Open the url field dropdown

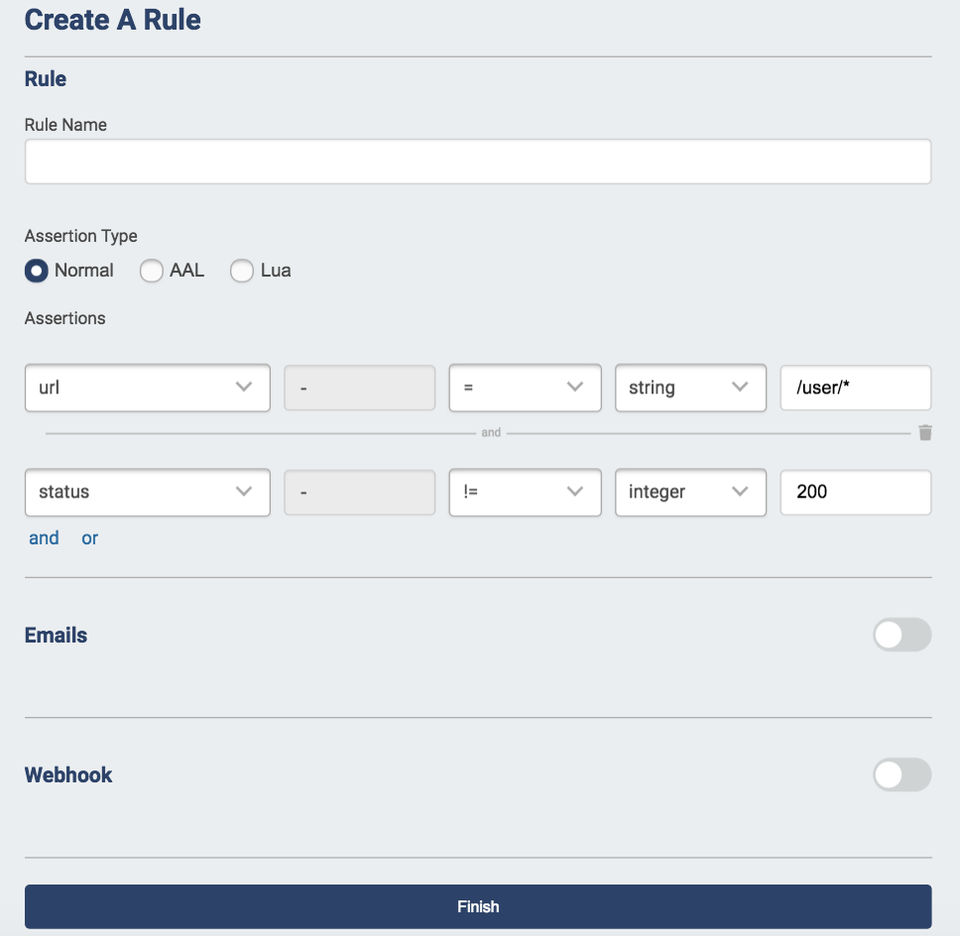[x=147, y=388]
